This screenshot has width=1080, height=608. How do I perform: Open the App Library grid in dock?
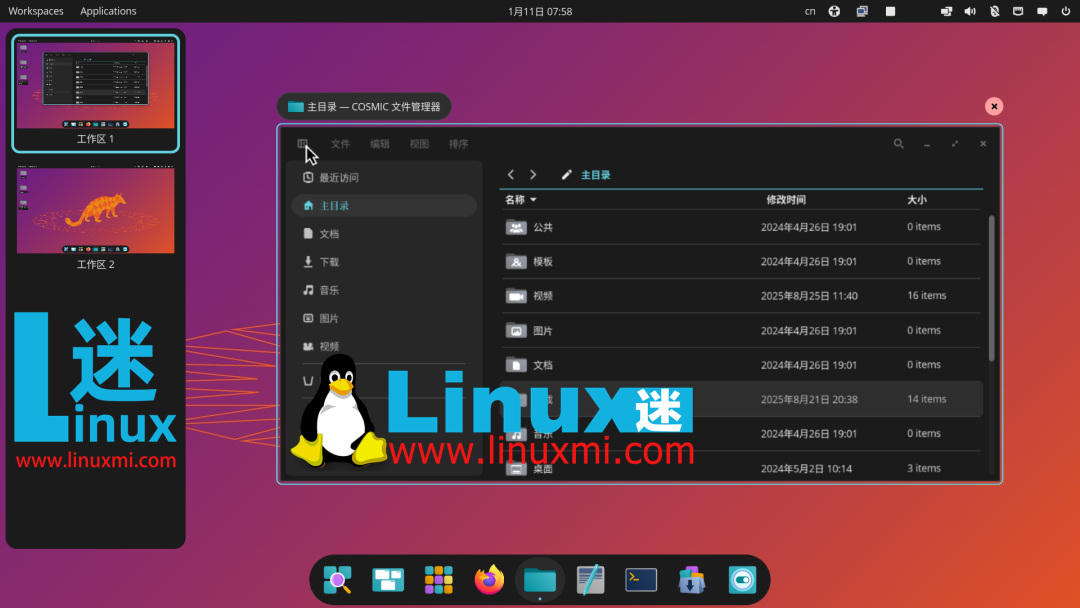pos(439,580)
